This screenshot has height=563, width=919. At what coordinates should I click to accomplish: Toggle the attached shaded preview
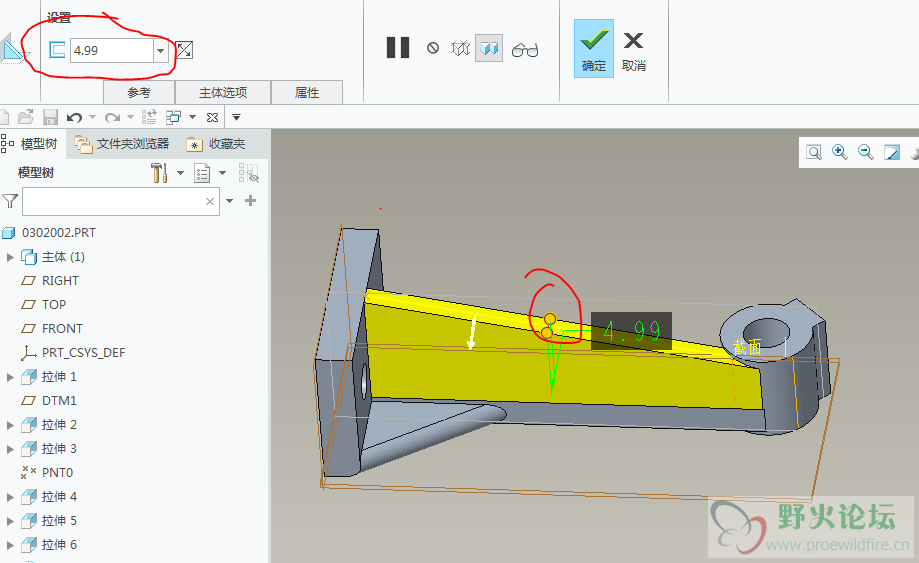pos(489,48)
